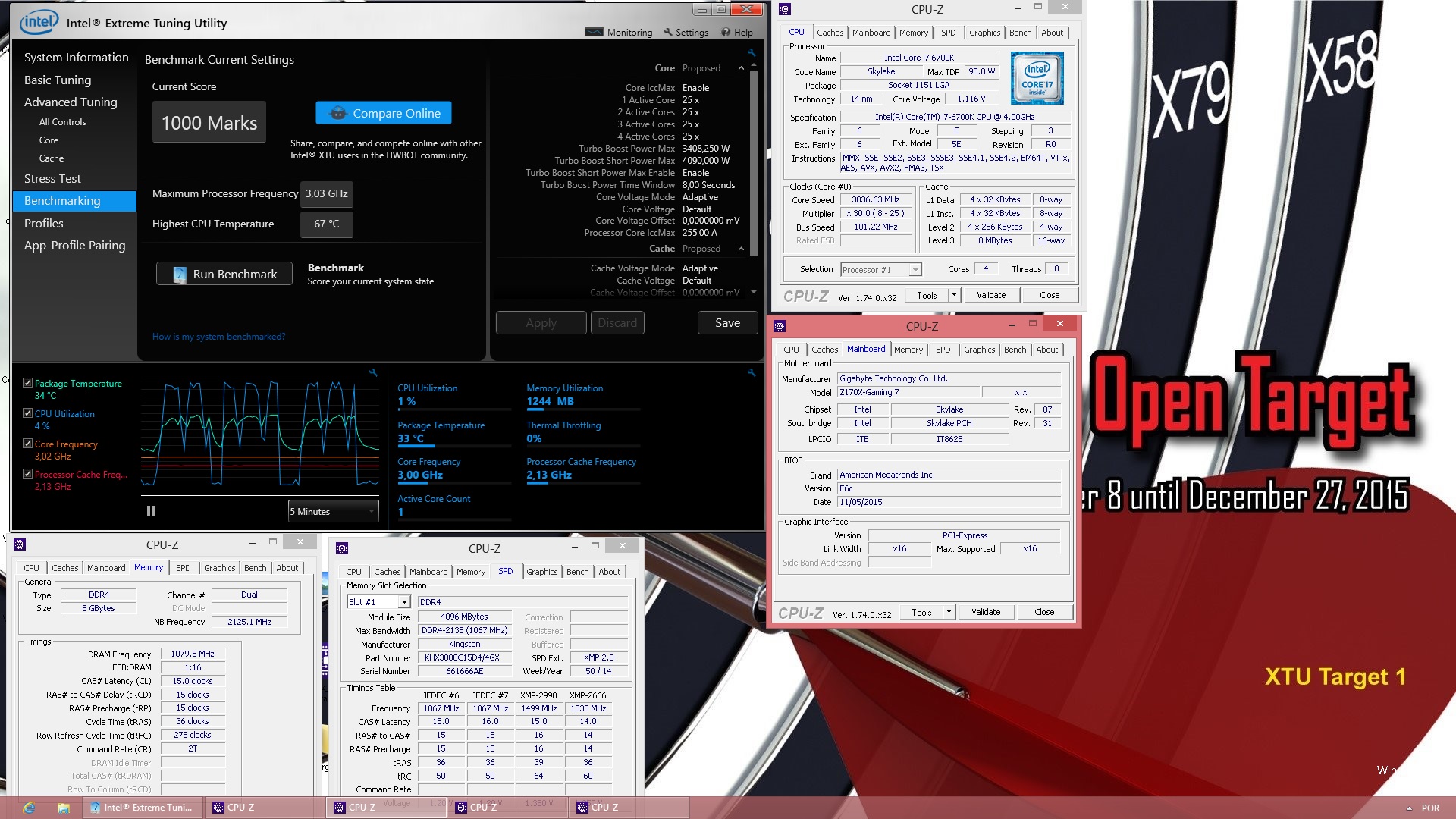Save the XTU settings profile
The width and height of the screenshot is (1456, 819).
[x=727, y=322]
